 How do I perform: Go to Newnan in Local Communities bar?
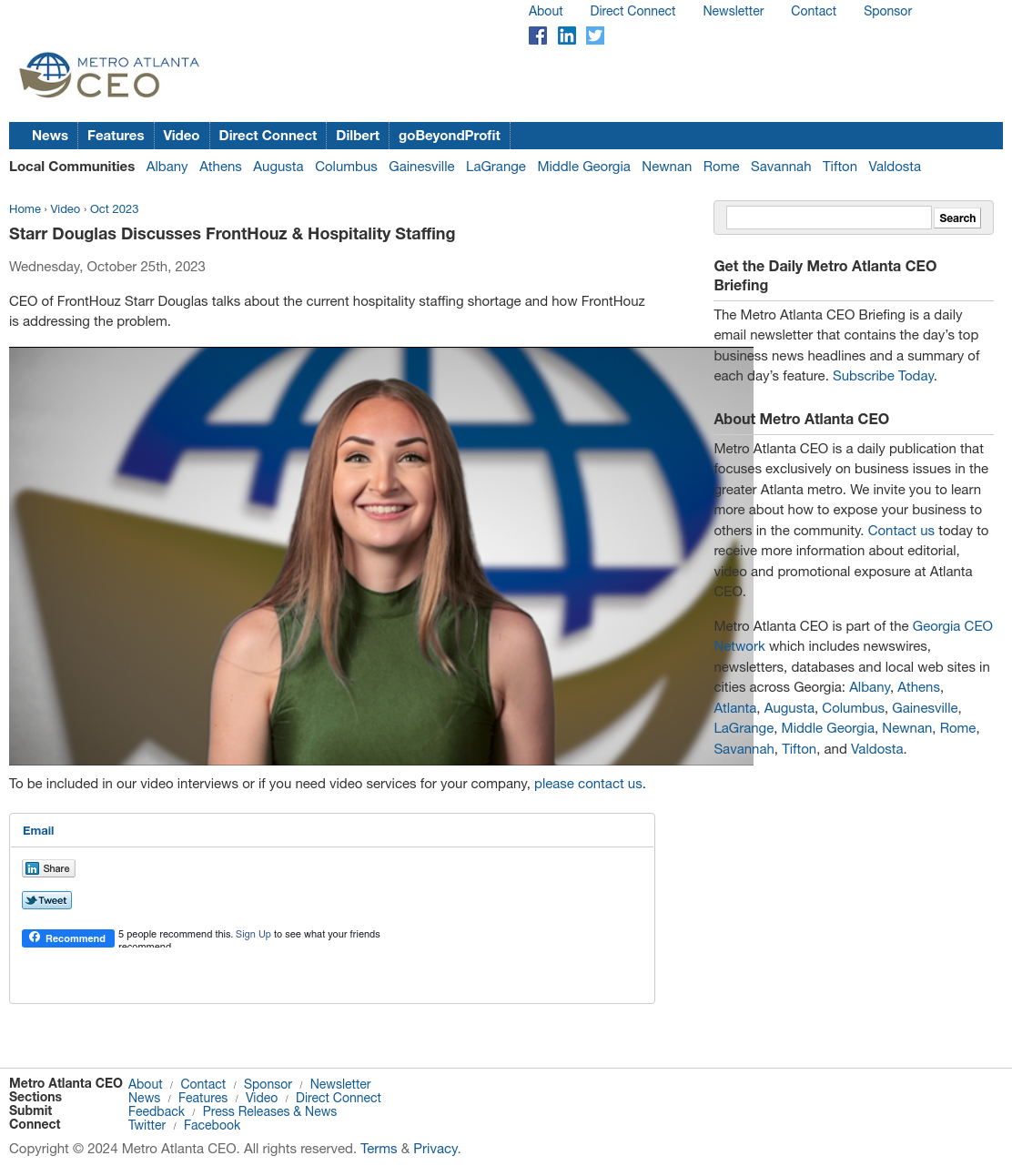click(x=666, y=167)
